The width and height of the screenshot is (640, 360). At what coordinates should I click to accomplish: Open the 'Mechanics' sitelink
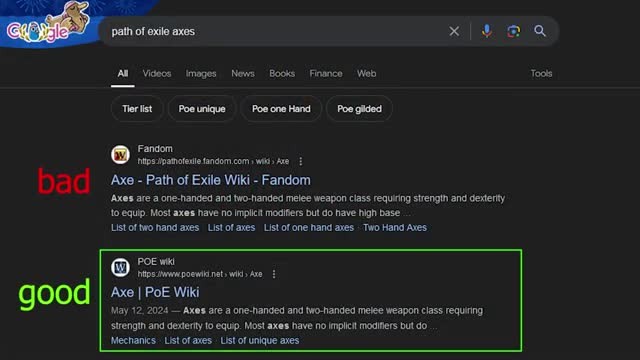133,340
